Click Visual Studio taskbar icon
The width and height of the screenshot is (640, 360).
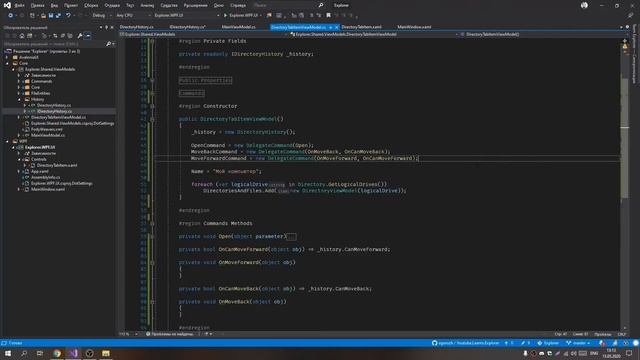(73, 353)
